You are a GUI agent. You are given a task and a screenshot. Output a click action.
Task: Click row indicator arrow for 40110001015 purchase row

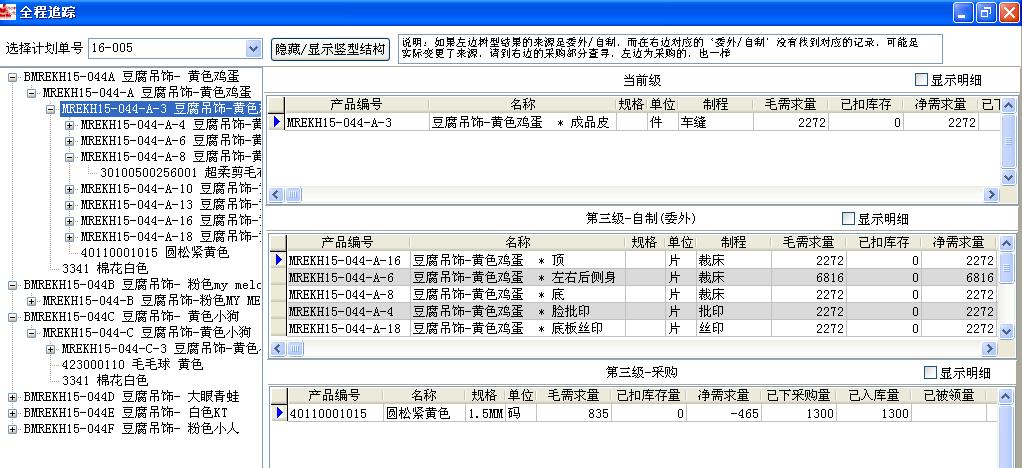279,413
